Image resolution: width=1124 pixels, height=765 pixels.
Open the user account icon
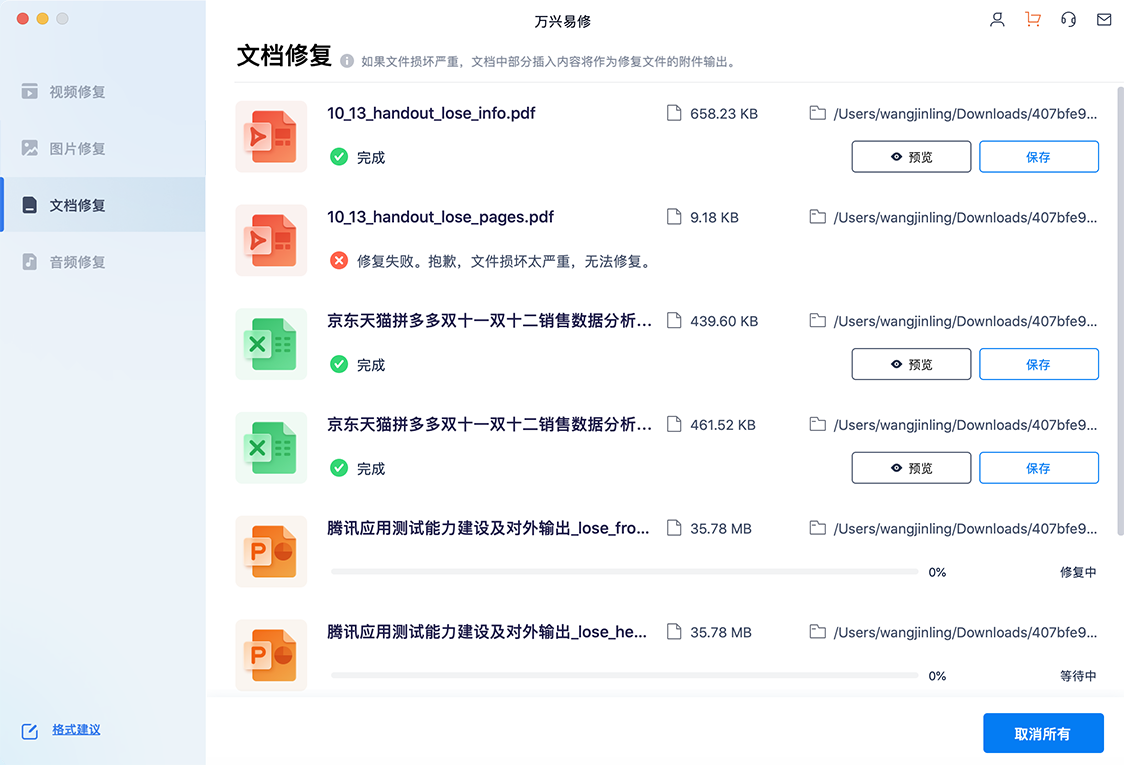click(997, 19)
